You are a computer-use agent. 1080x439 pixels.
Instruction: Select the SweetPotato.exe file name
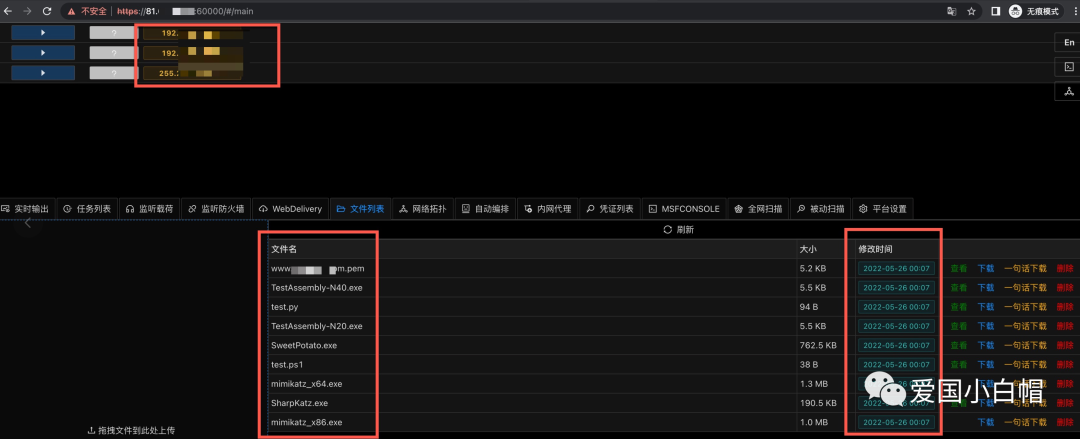(x=304, y=345)
